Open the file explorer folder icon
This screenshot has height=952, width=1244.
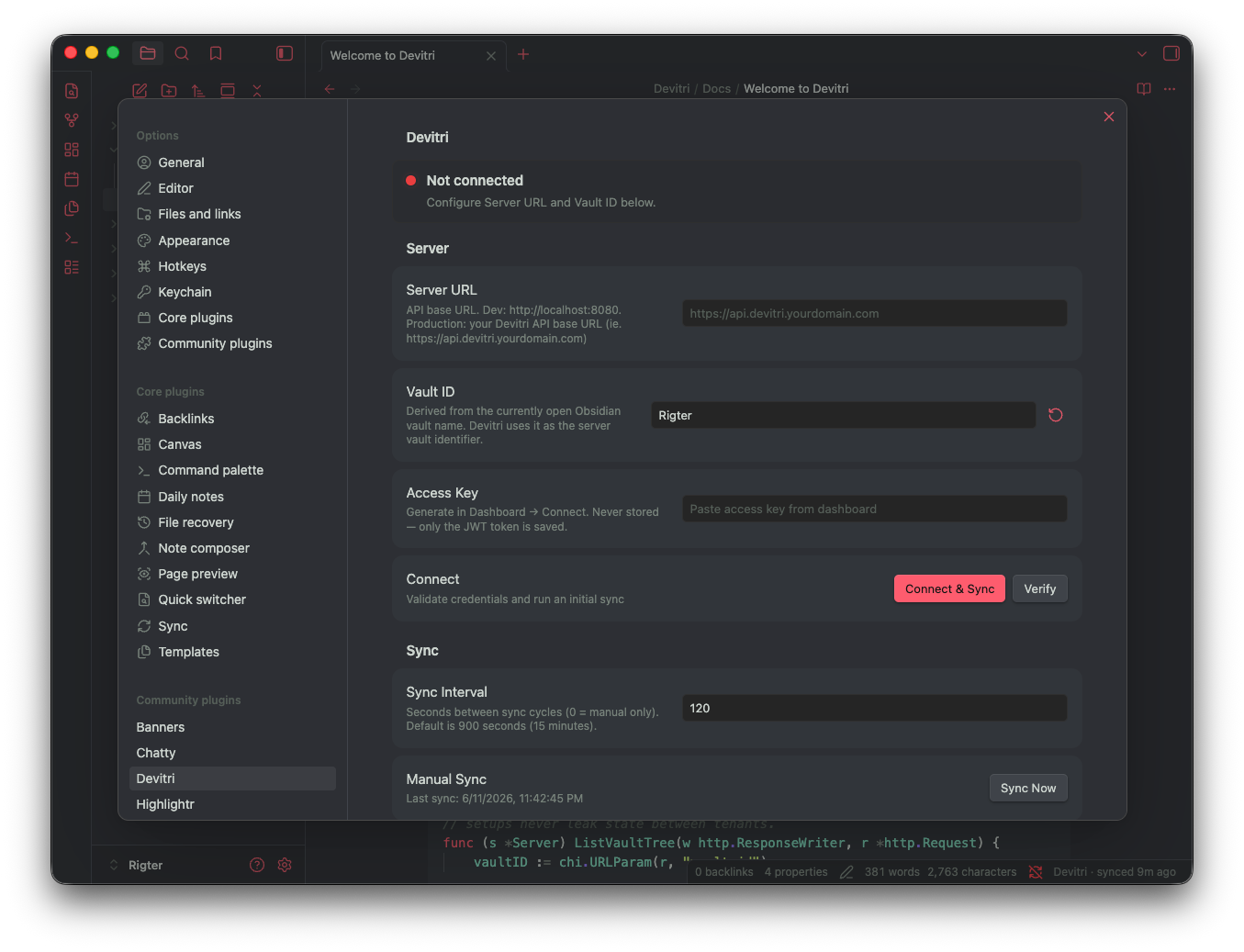[148, 53]
